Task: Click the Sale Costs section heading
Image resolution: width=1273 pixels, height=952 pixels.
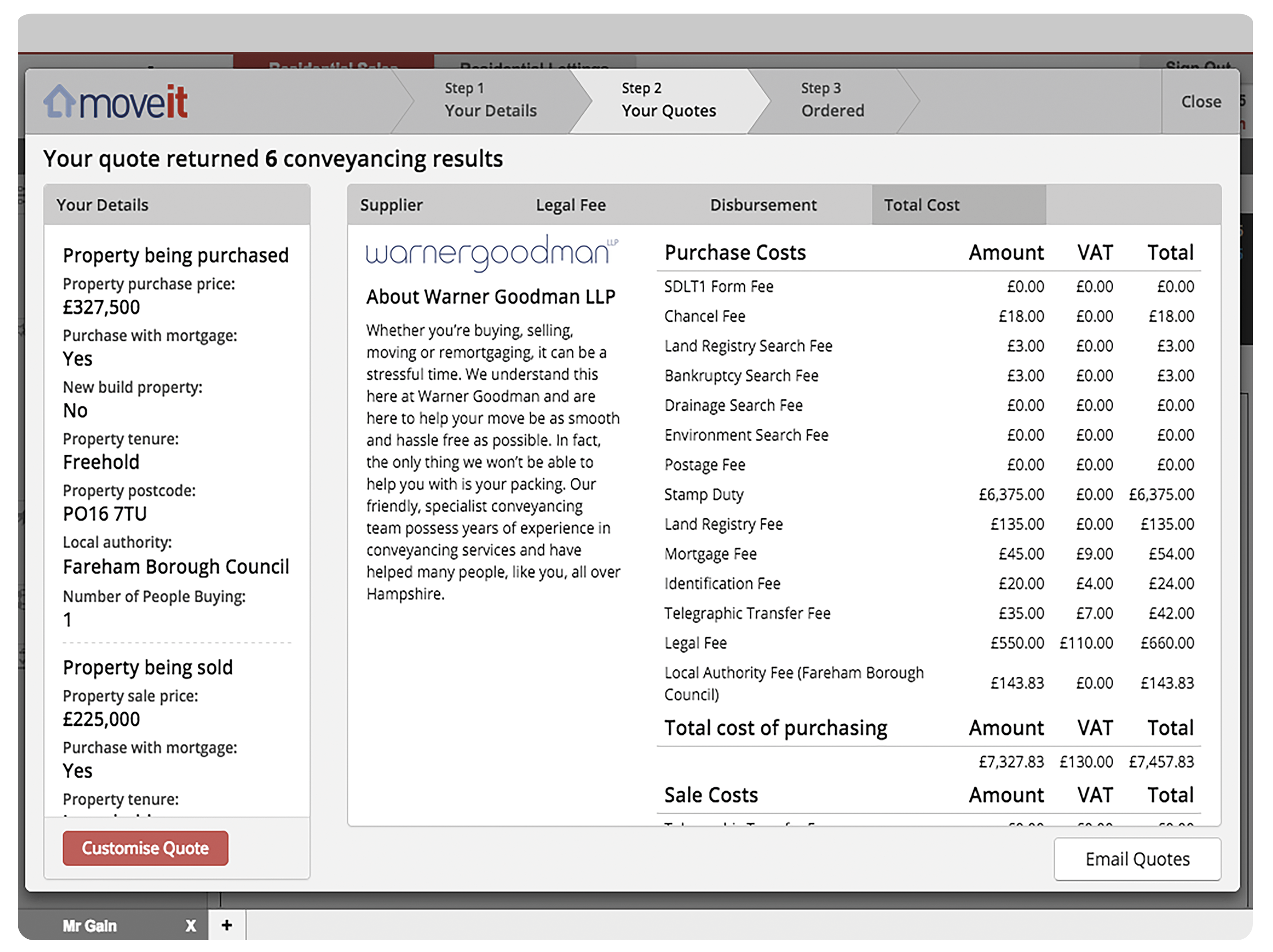Action: point(711,795)
